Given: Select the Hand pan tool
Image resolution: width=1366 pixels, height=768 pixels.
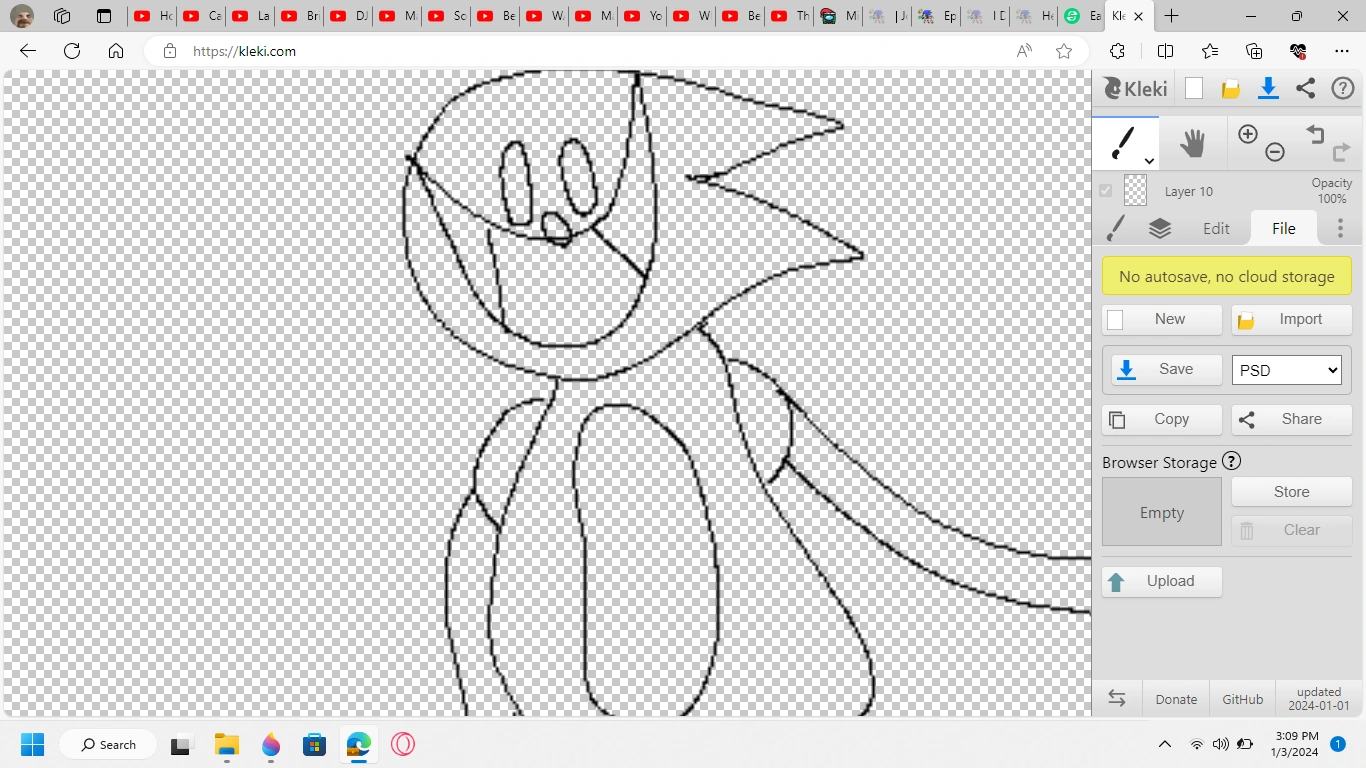Looking at the screenshot, I should point(1193,142).
